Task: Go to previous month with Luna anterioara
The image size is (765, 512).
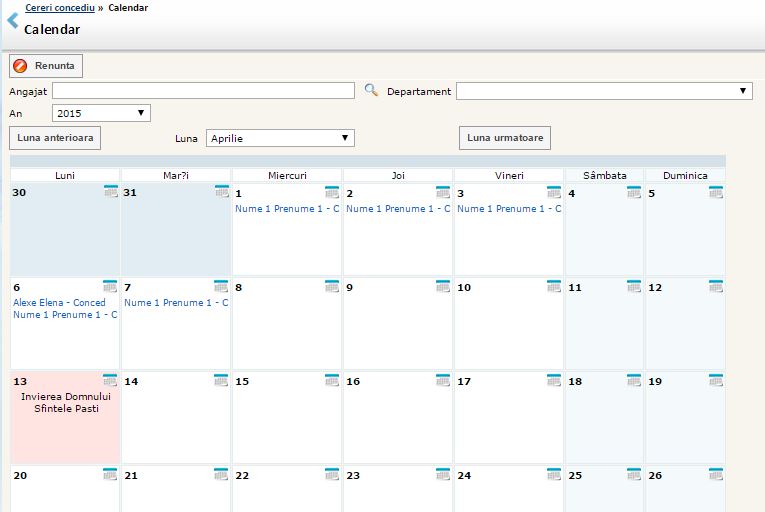Action: (55, 138)
